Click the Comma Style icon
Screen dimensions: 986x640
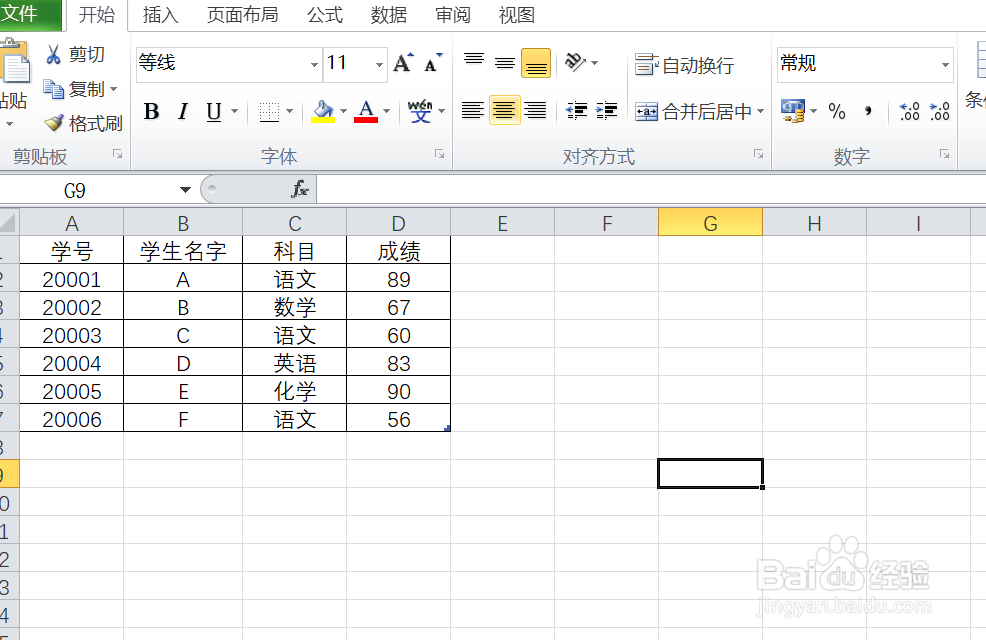click(x=868, y=112)
